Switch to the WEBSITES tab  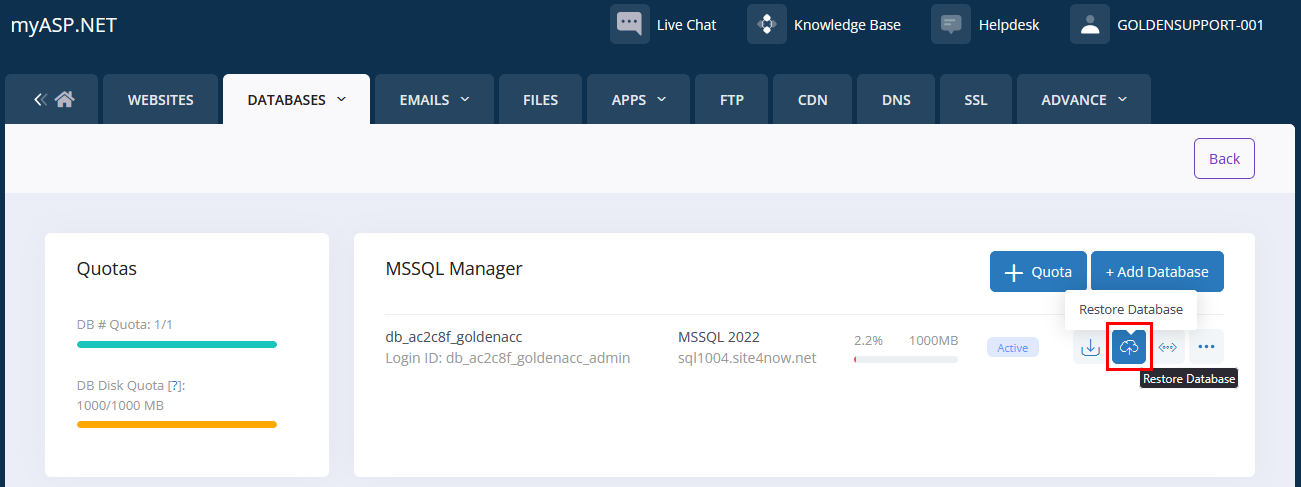[x=161, y=99]
